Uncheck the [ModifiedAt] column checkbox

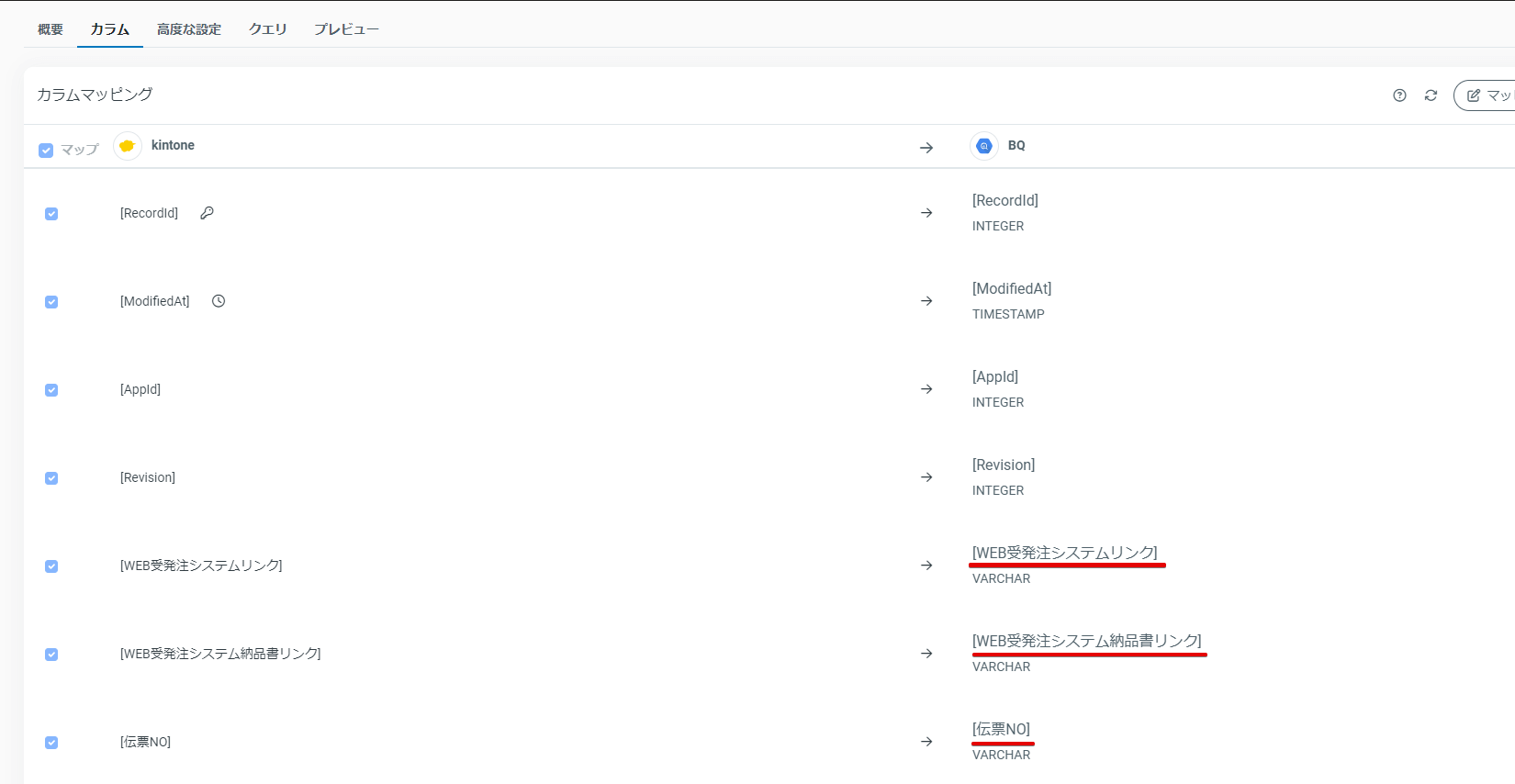click(51, 302)
